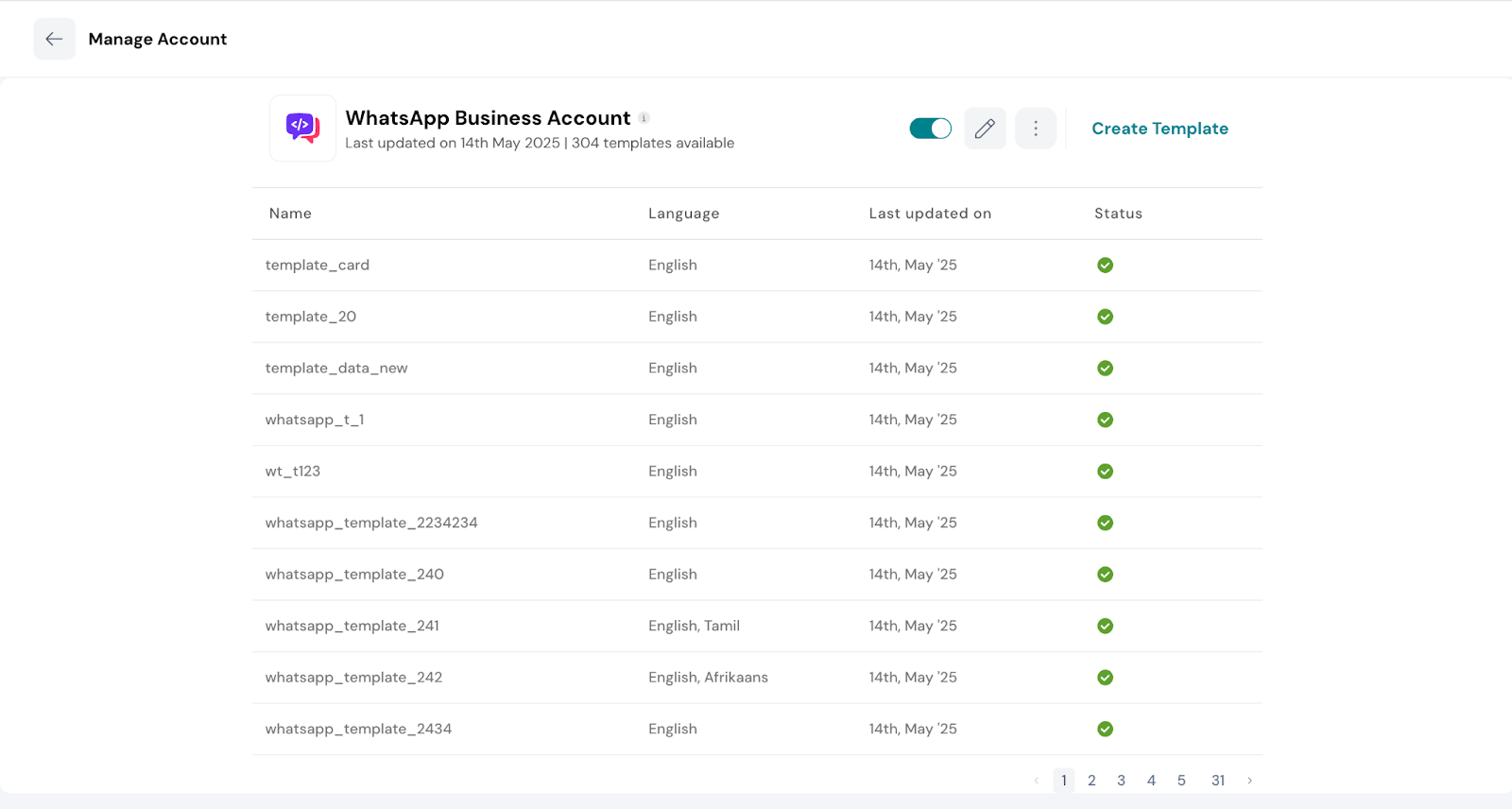Click the previous page left chevron

point(1037,781)
